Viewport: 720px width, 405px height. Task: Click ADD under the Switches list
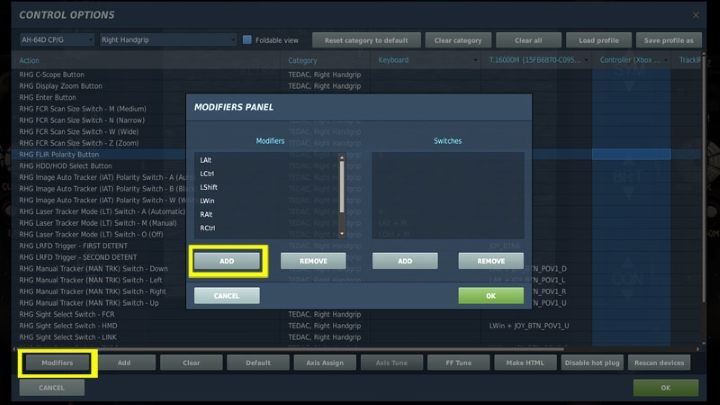point(405,261)
